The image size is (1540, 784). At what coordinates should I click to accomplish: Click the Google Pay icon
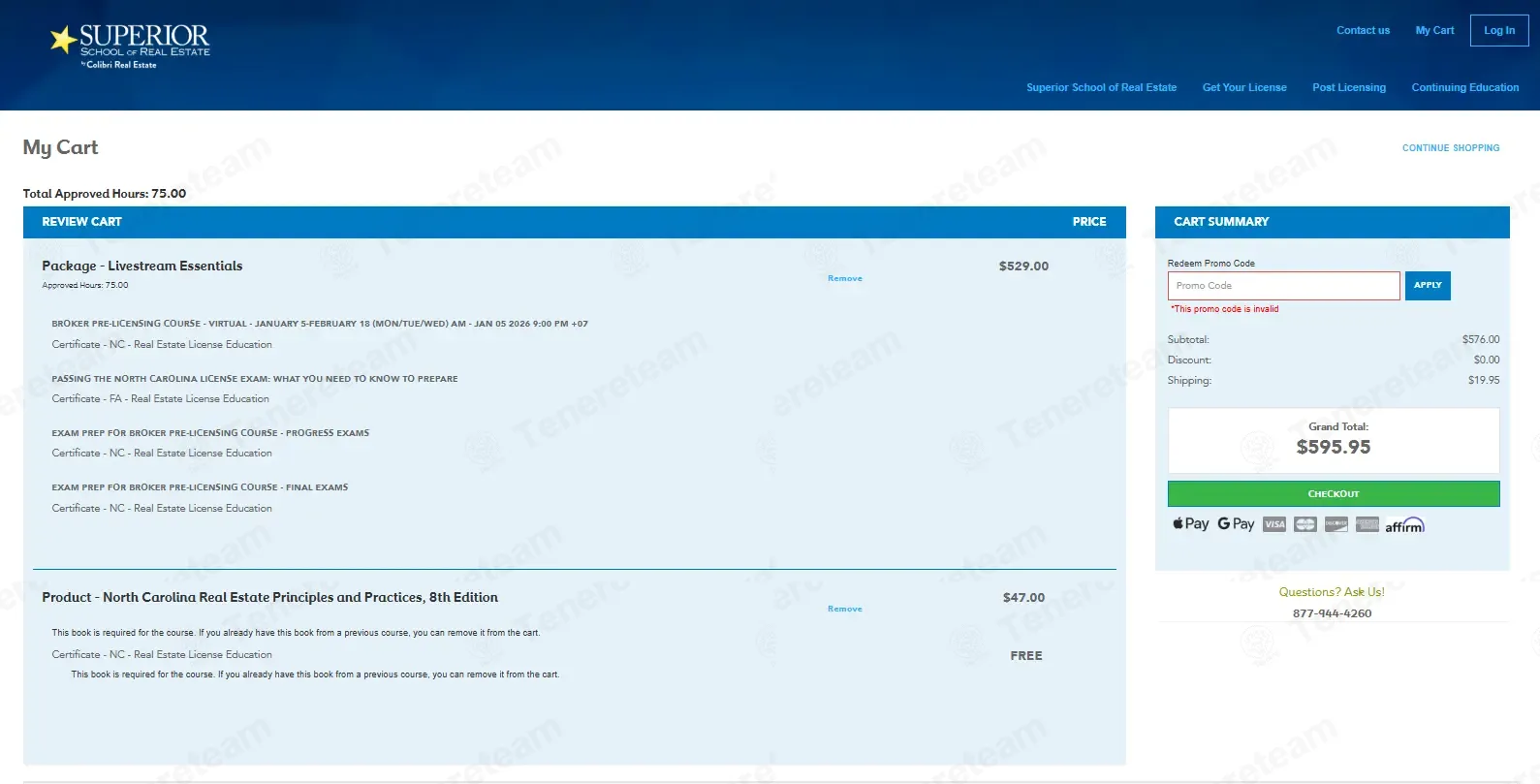click(x=1236, y=524)
